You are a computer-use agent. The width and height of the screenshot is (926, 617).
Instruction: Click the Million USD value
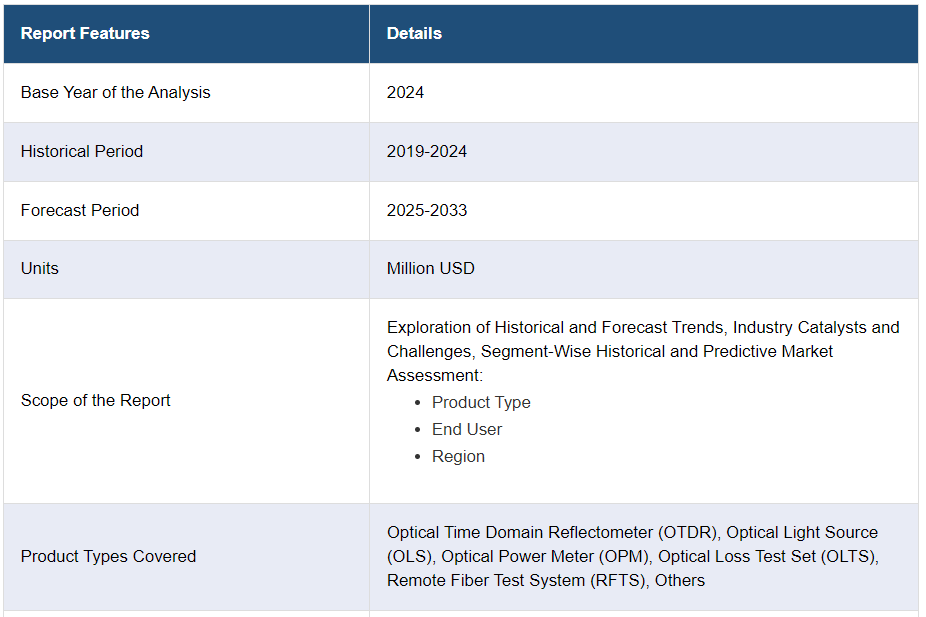click(431, 268)
